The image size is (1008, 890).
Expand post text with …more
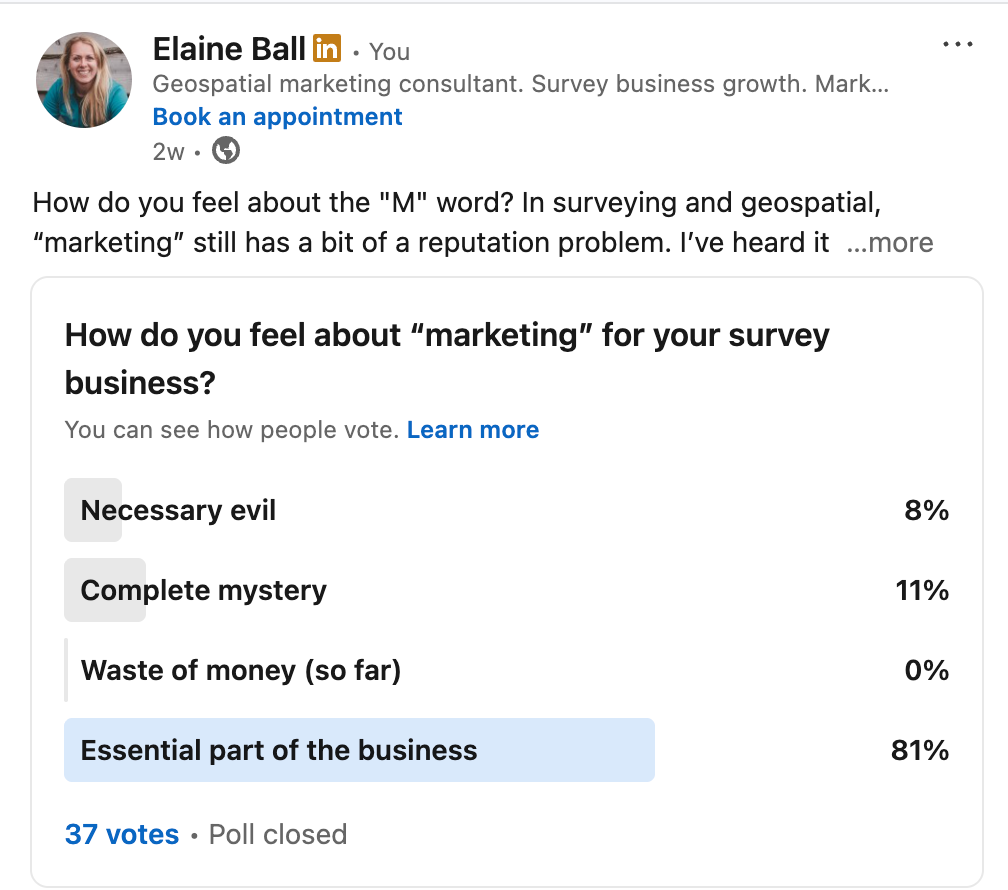(x=889, y=243)
